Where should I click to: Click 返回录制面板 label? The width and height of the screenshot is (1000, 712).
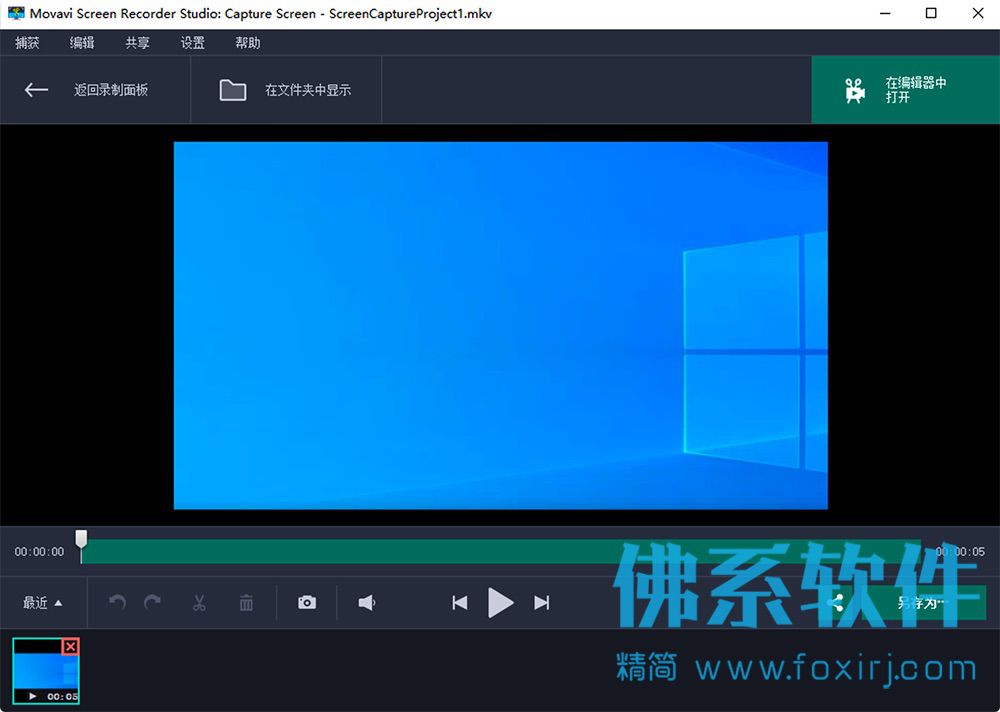click(x=111, y=90)
